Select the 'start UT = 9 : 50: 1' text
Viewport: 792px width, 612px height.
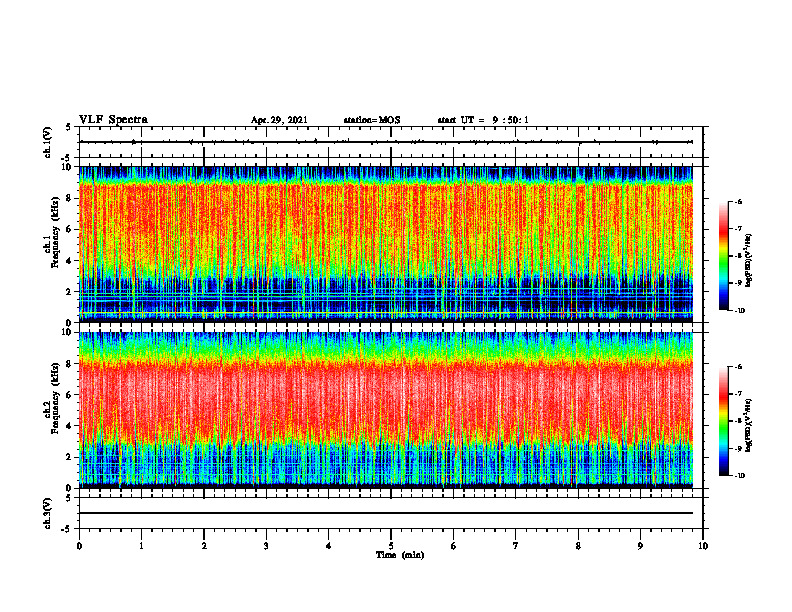483,120
